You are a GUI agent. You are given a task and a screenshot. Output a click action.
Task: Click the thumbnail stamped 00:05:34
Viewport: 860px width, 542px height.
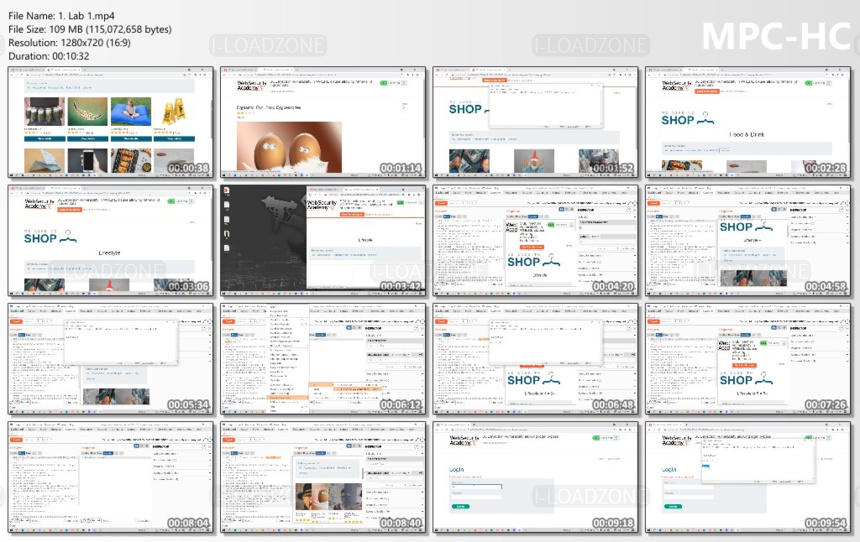pyautogui.click(x=111, y=359)
